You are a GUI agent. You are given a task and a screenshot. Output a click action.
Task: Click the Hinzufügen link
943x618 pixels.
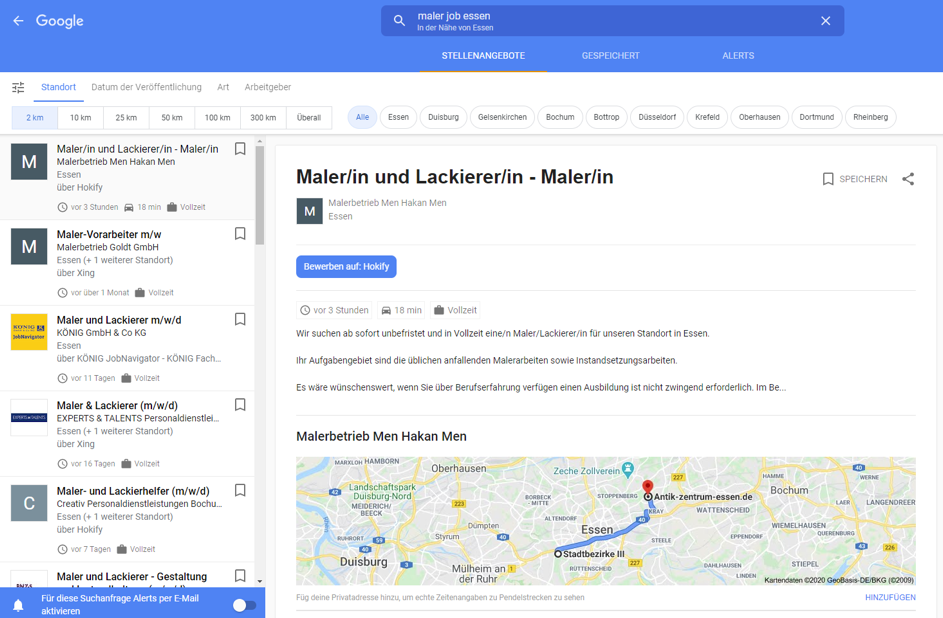coord(890,597)
